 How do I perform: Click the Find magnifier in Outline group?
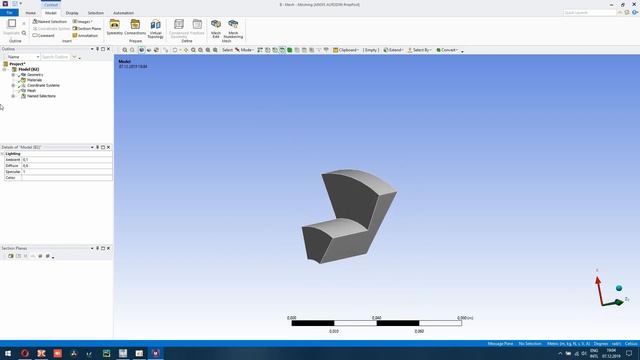[24, 33]
